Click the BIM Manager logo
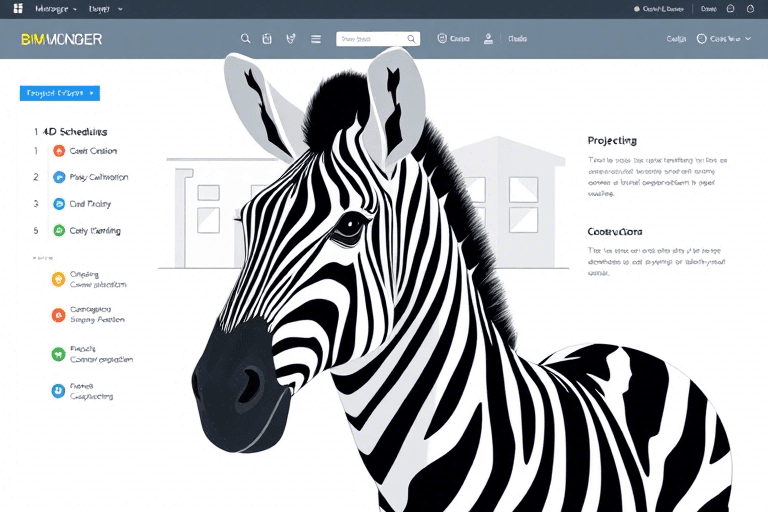This screenshot has width=768, height=512. (61, 39)
